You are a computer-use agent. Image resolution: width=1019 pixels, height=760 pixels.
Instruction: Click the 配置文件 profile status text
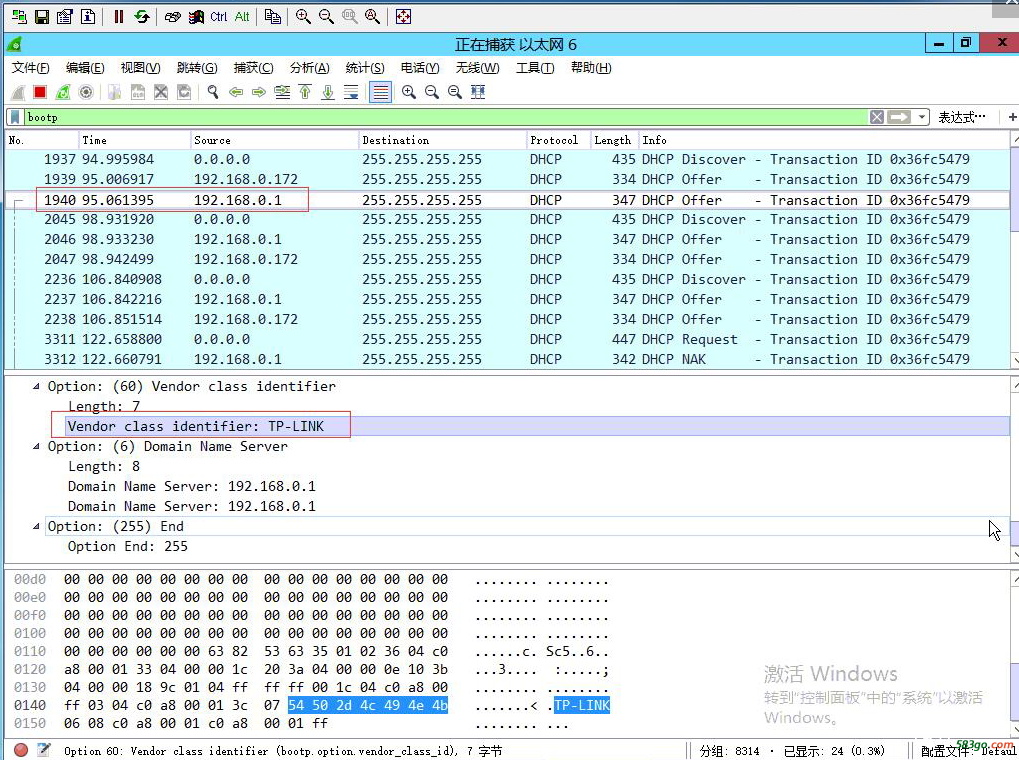(969, 751)
